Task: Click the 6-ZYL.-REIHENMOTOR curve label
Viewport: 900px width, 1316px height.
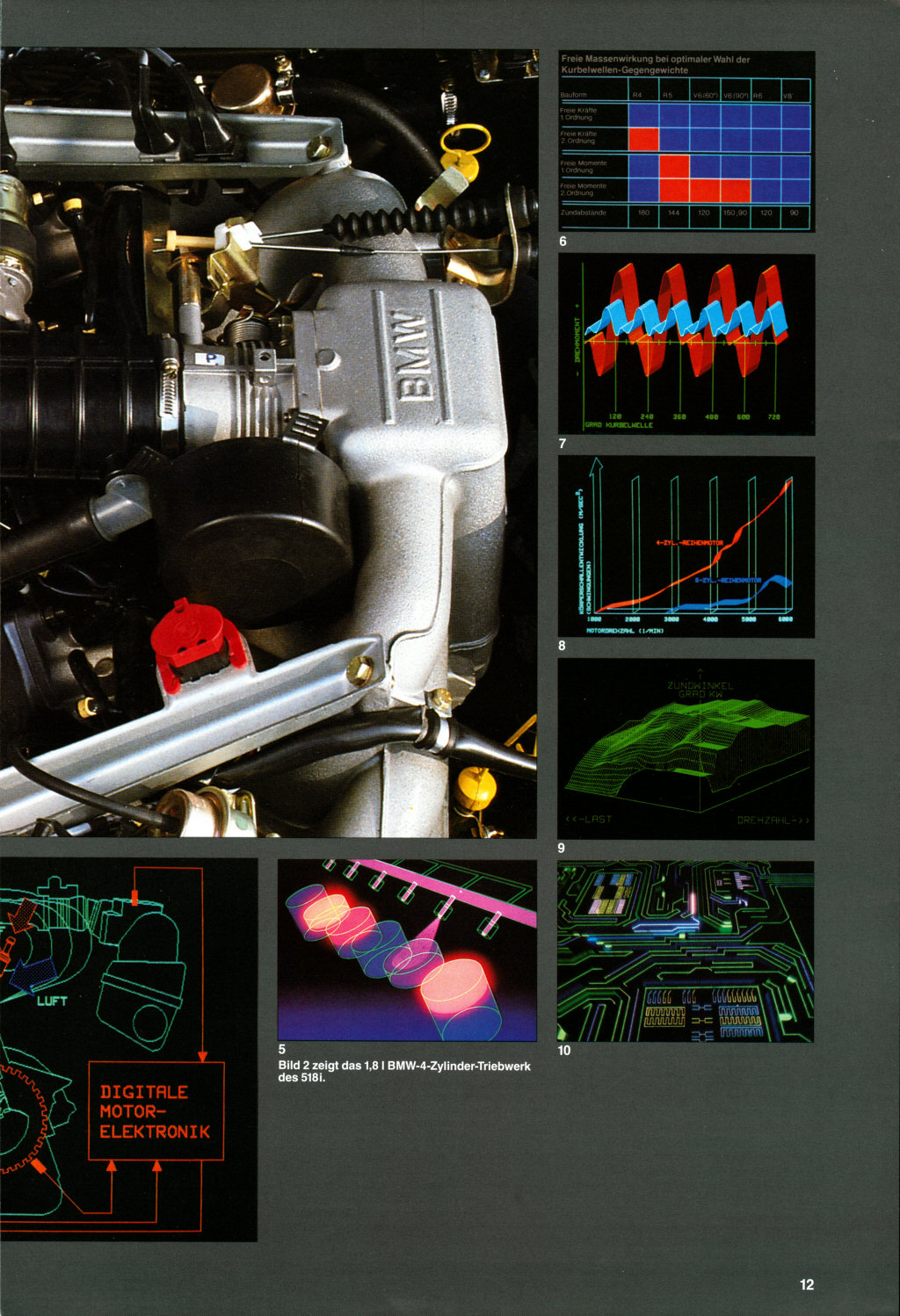Action: (728, 581)
